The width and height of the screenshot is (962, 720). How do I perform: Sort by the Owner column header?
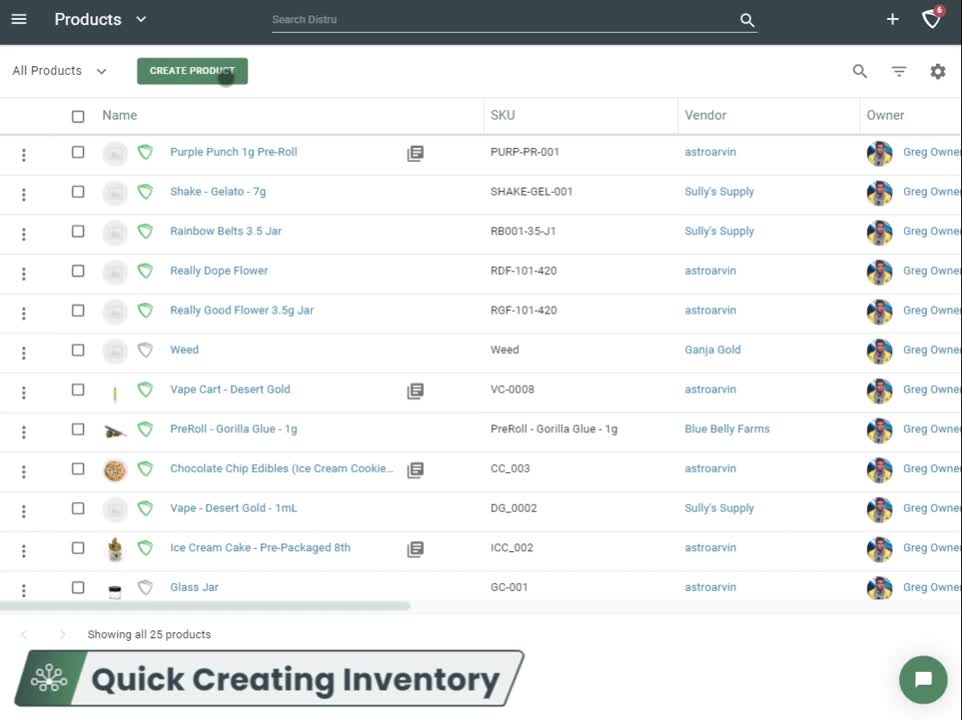click(x=885, y=115)
